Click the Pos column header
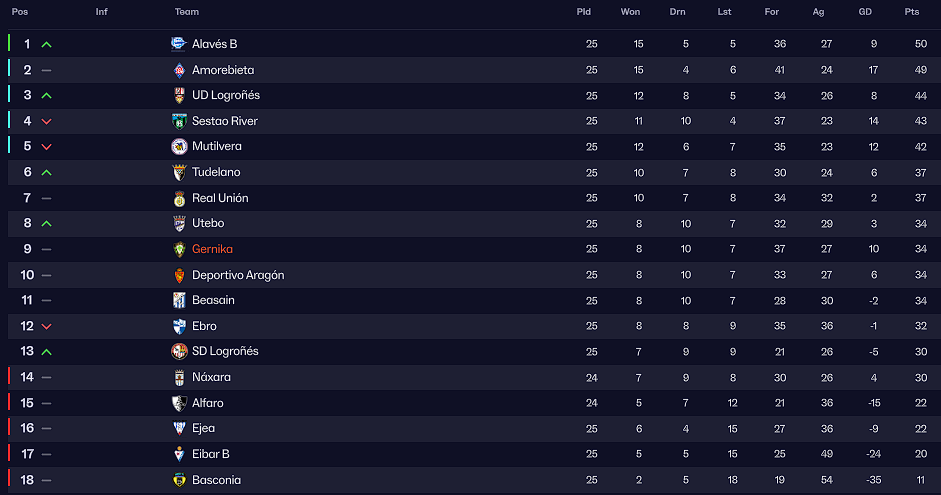This screenshot has width=941, height=495. [20, 12]
